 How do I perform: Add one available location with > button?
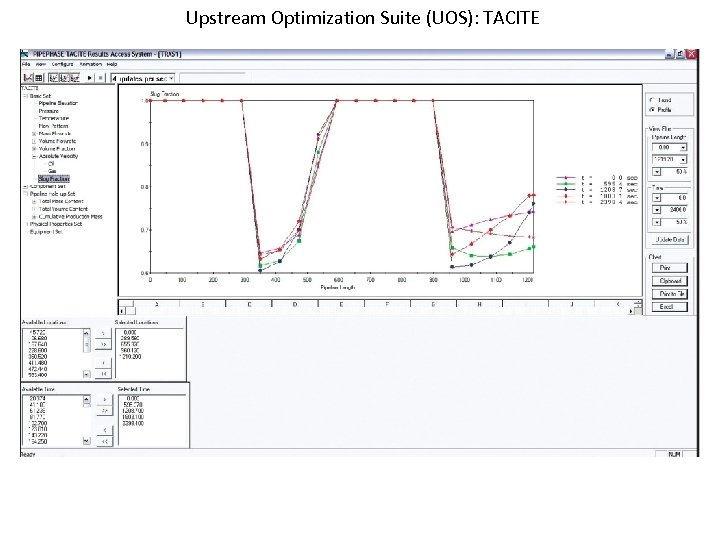click(x=103, y=333)
